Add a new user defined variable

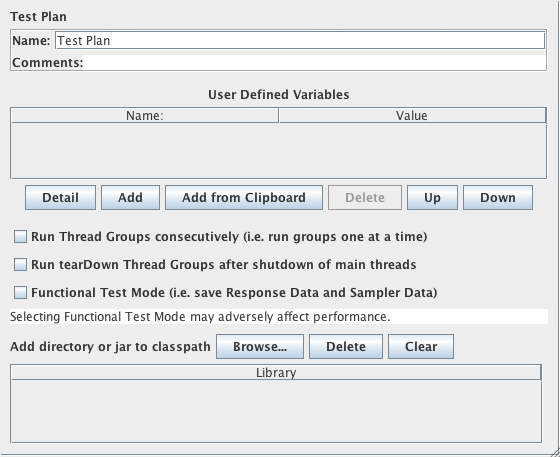pyautogui.click(x=130, y=197)
